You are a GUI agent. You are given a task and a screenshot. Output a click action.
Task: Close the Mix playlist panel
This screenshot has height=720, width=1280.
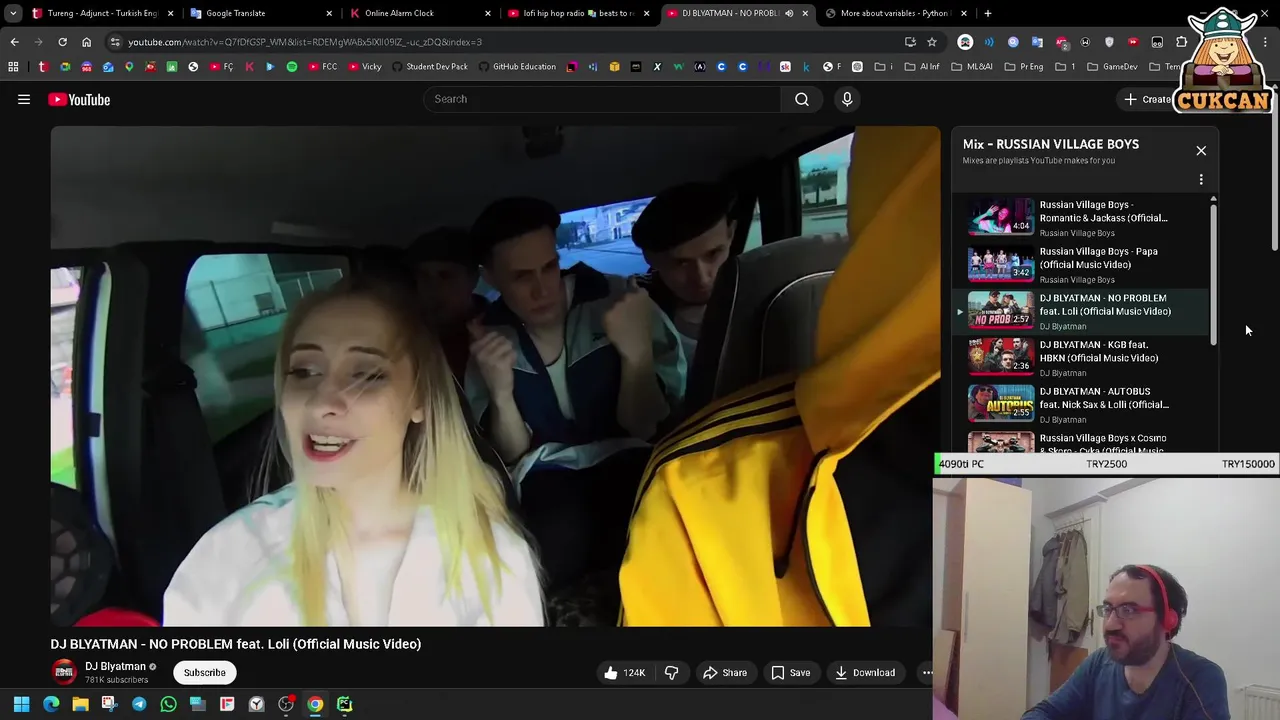1201,150
